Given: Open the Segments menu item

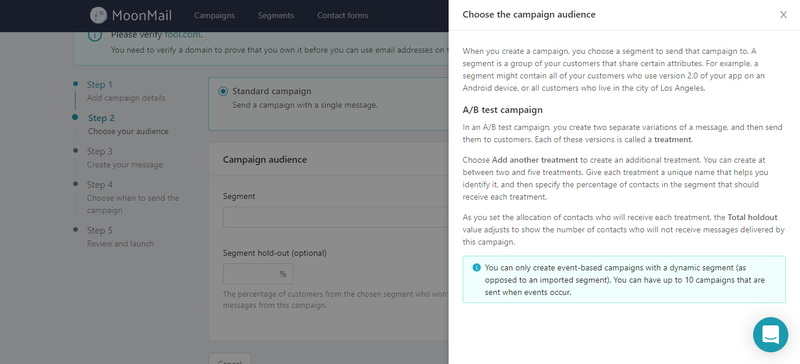Looking at the screenshot, I should pyautogui.click(x=276, y=15).
